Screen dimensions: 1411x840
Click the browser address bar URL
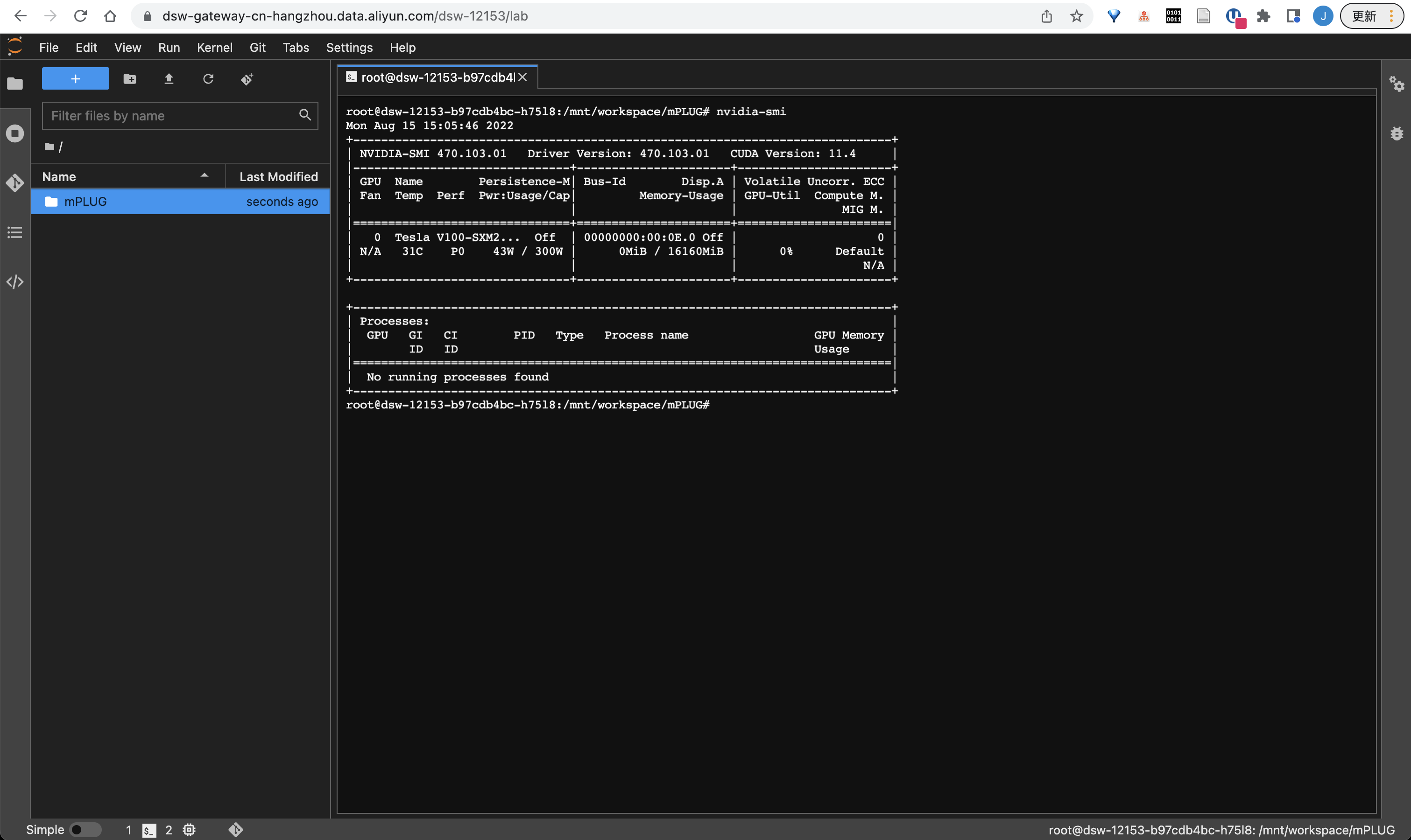[x=345, y=16]
